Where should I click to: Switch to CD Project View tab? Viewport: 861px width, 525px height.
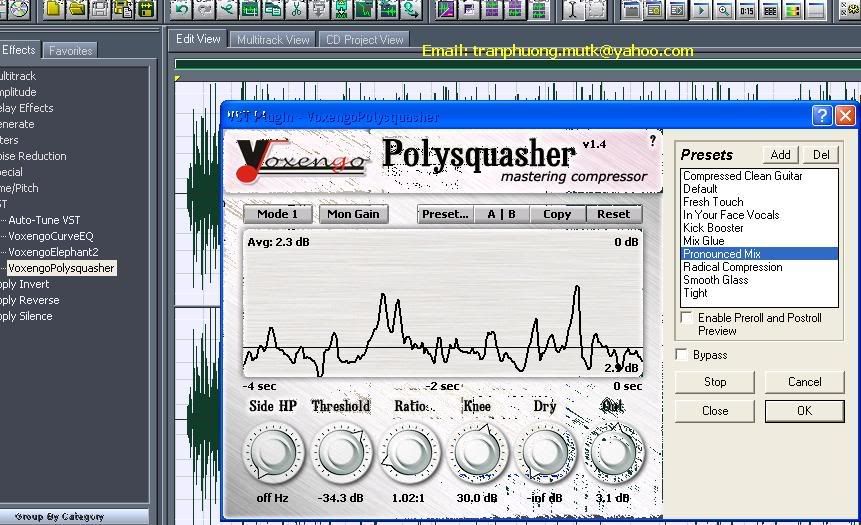pos(365,40)
